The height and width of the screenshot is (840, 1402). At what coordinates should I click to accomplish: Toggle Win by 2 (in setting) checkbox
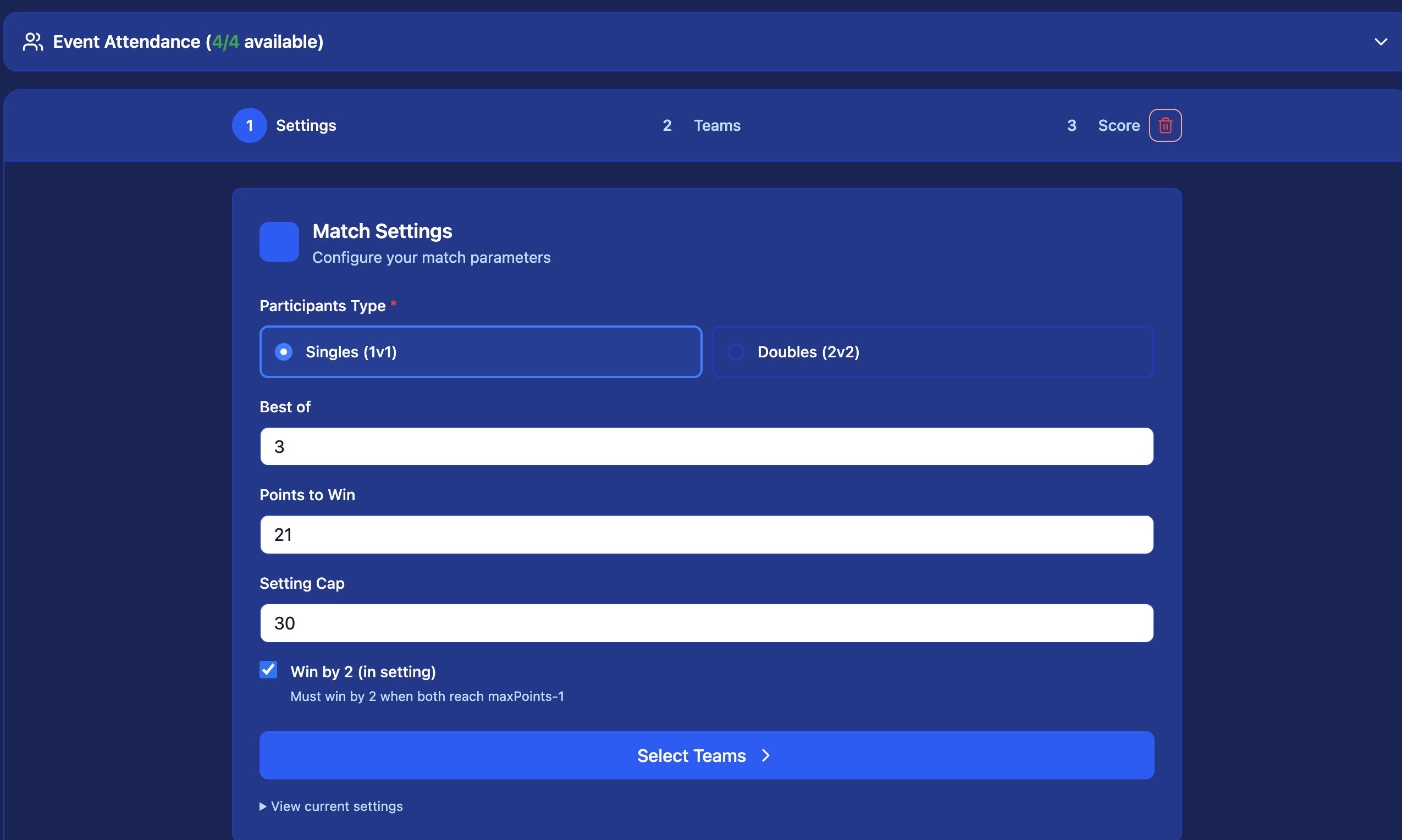coord(268,670)
